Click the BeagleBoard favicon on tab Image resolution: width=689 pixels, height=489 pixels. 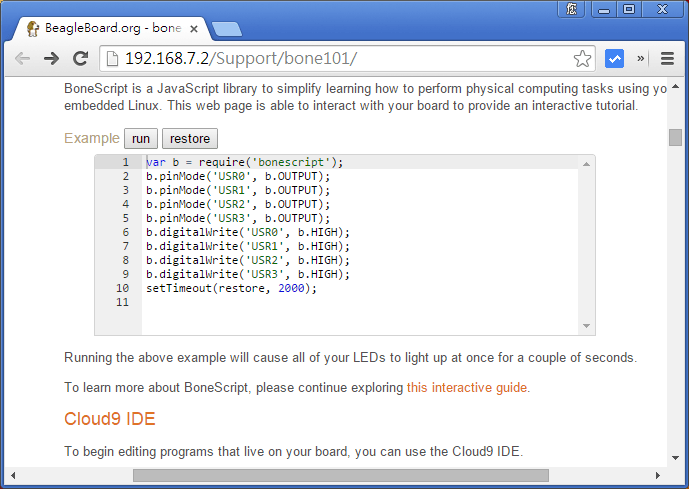pos(33,29)
